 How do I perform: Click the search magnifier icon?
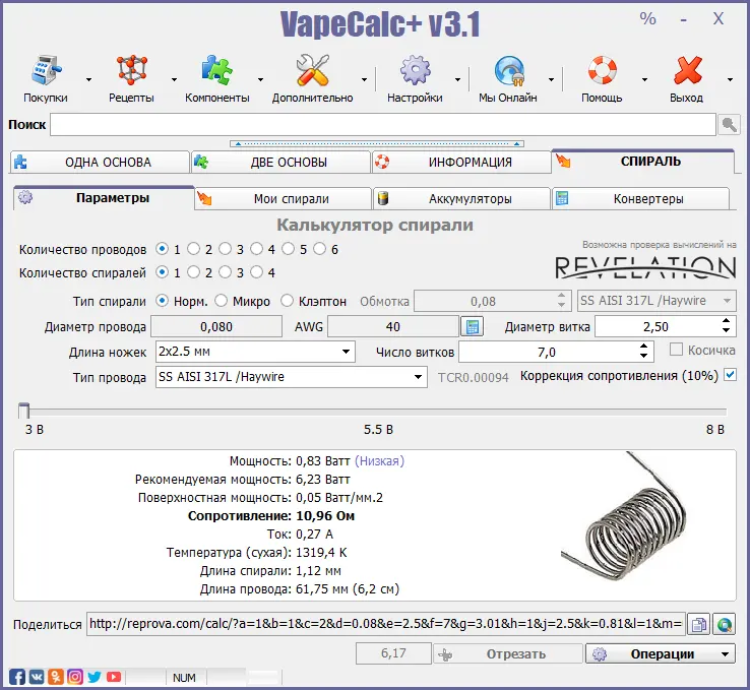click(x=730, y=125)
